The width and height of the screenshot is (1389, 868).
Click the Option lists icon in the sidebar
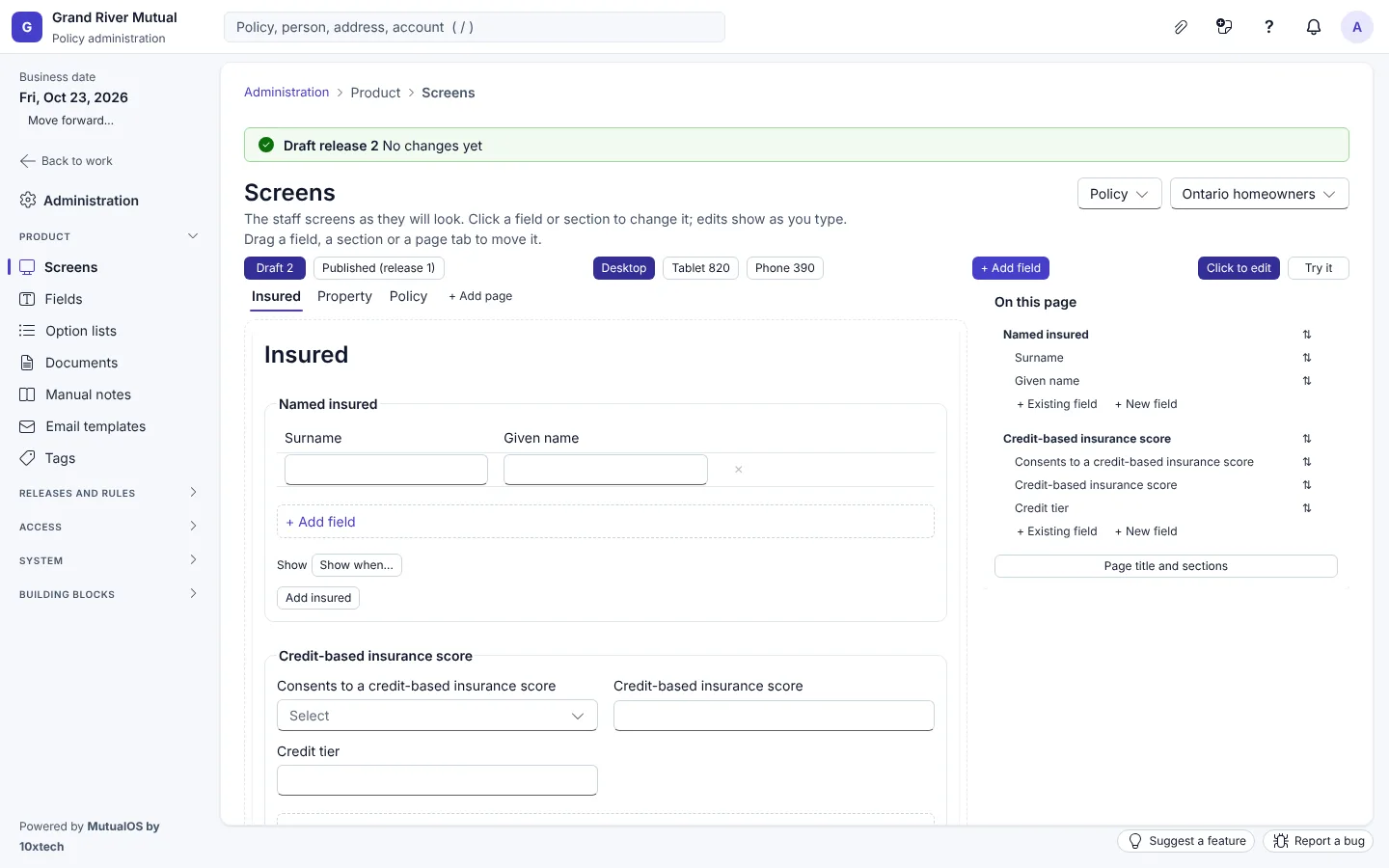pyautogui.click(x=27, y=331)
